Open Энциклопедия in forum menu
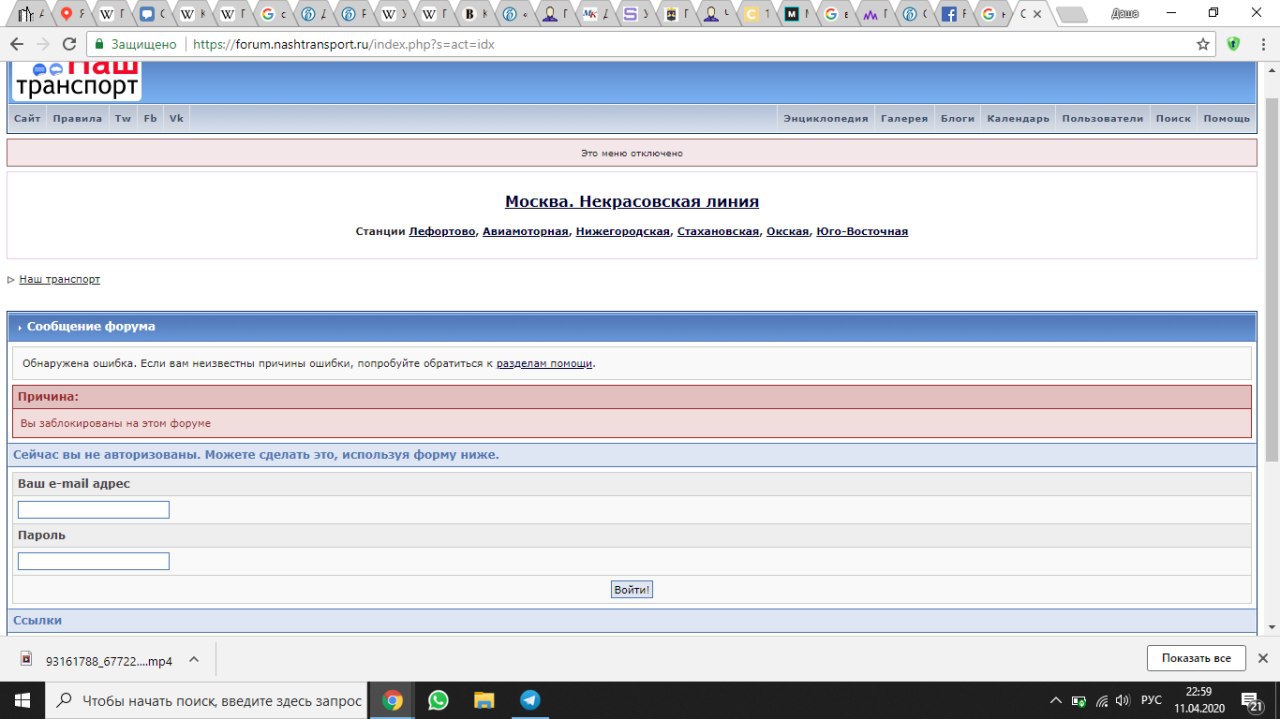This screenshot has height=719, width=1280. pos(826,118)
